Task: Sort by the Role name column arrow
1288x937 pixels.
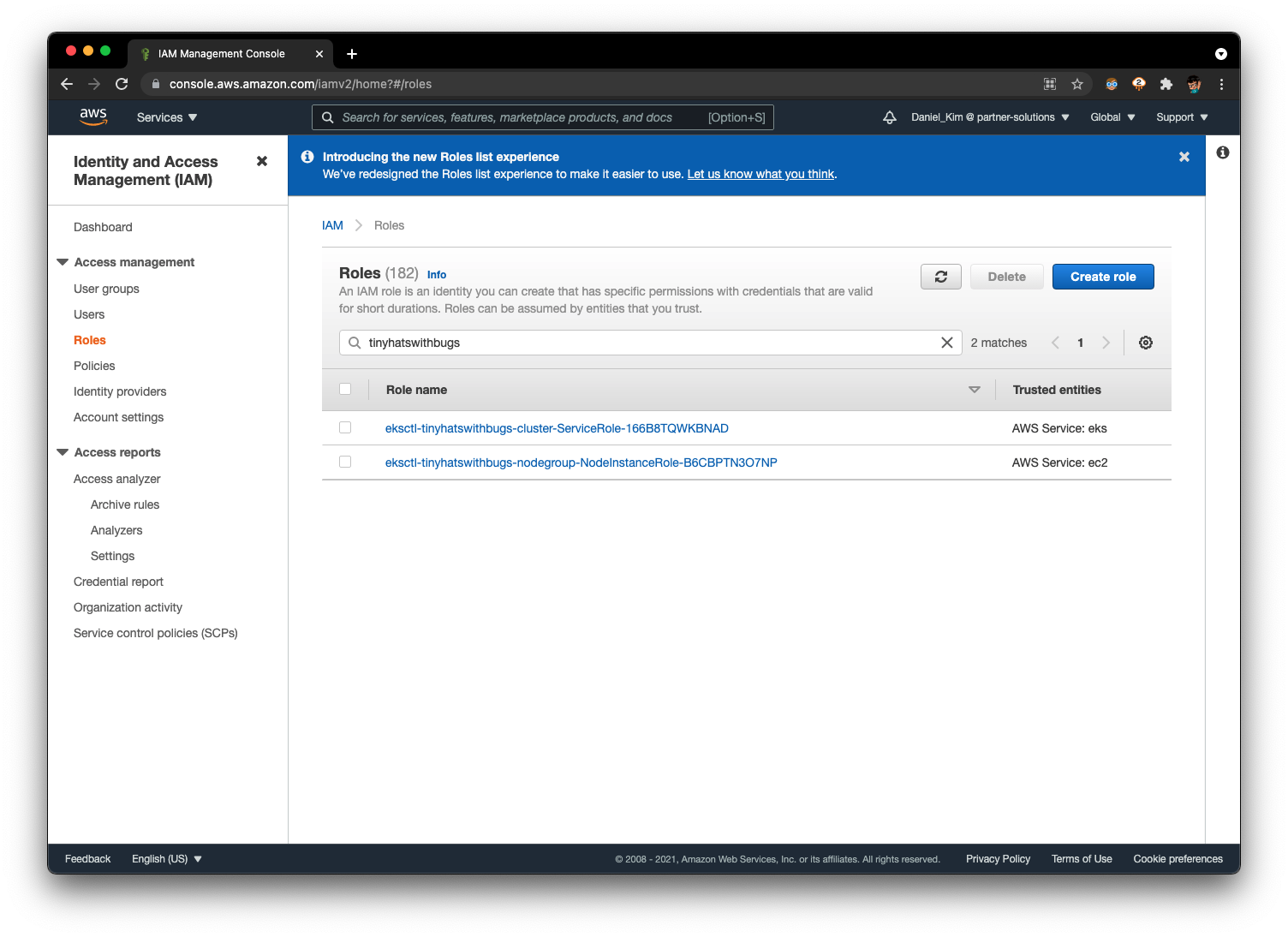Action: 974,390
